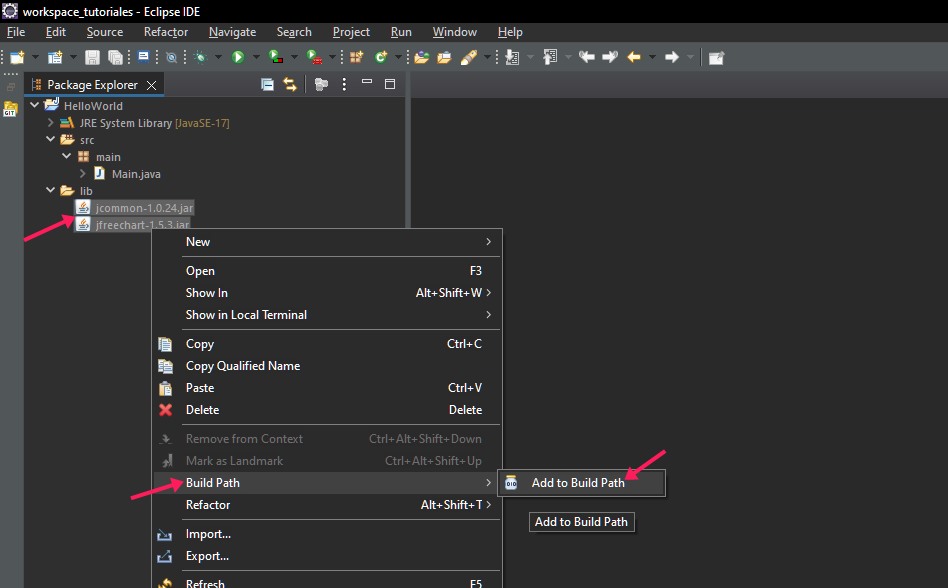
Task: Select Main.java in the Package Explorer
Action: [136, 174]
